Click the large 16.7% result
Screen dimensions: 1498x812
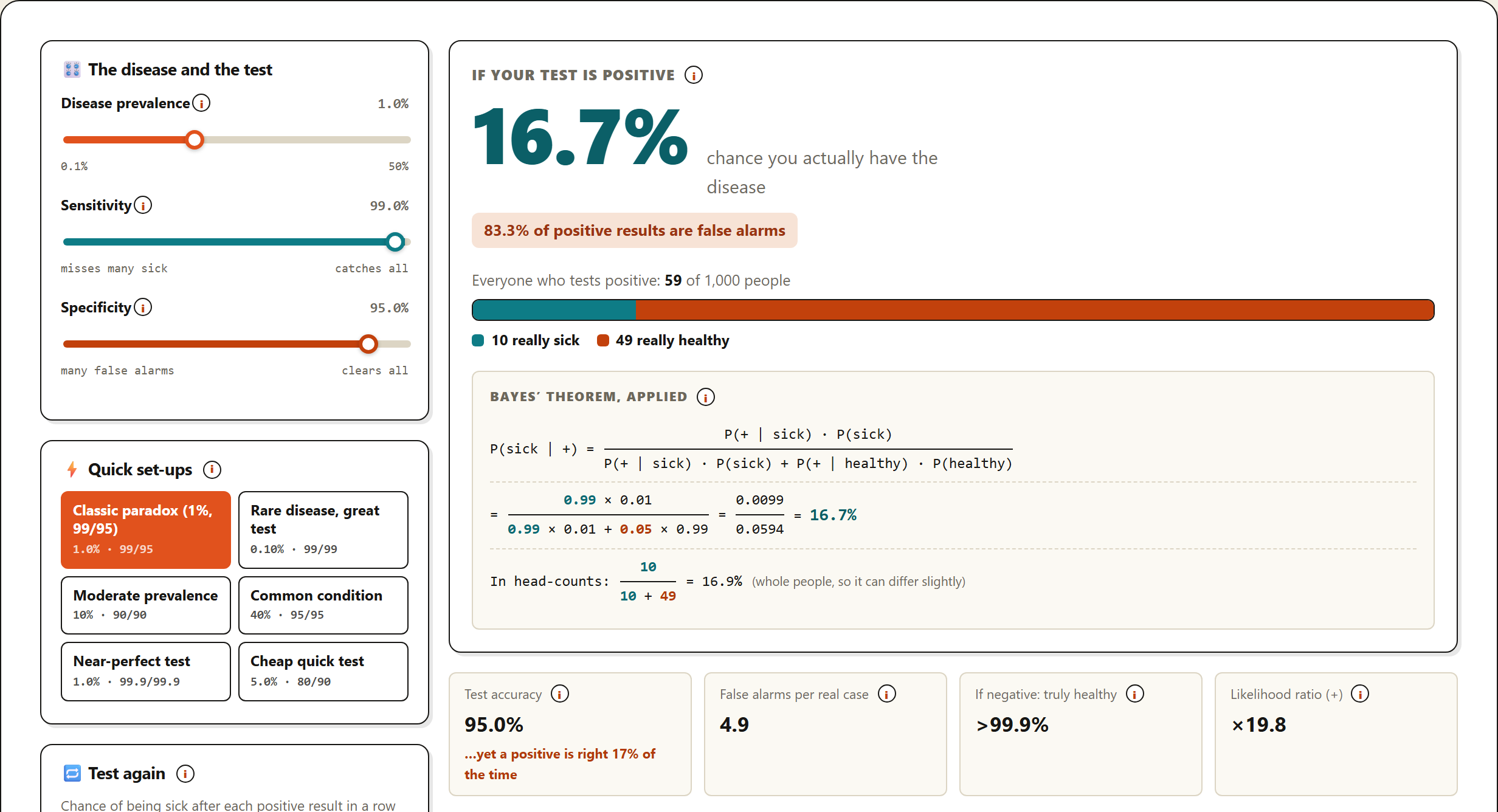point(580,137)
